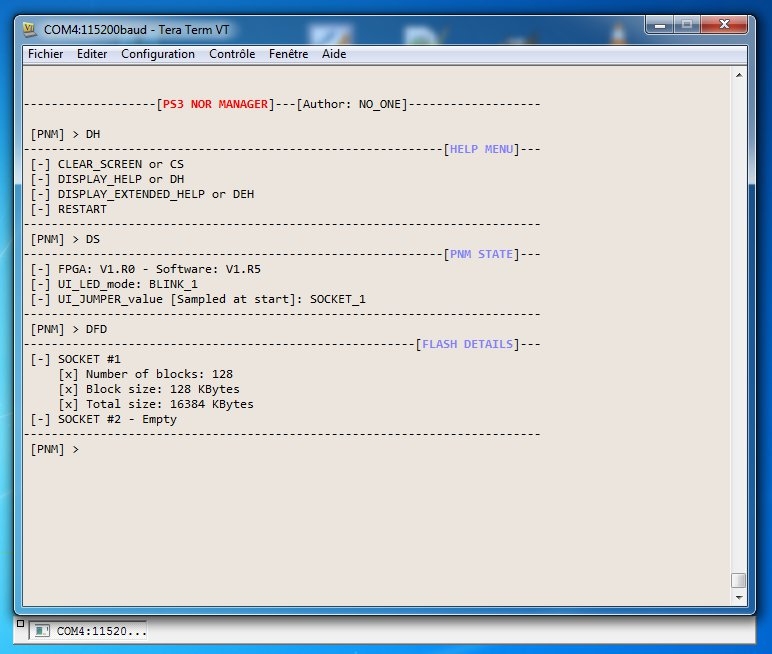Click the scrollbar up arrow
Image resolution: width=772 pixels, height=654 pixels.
(x=739, y=75)
